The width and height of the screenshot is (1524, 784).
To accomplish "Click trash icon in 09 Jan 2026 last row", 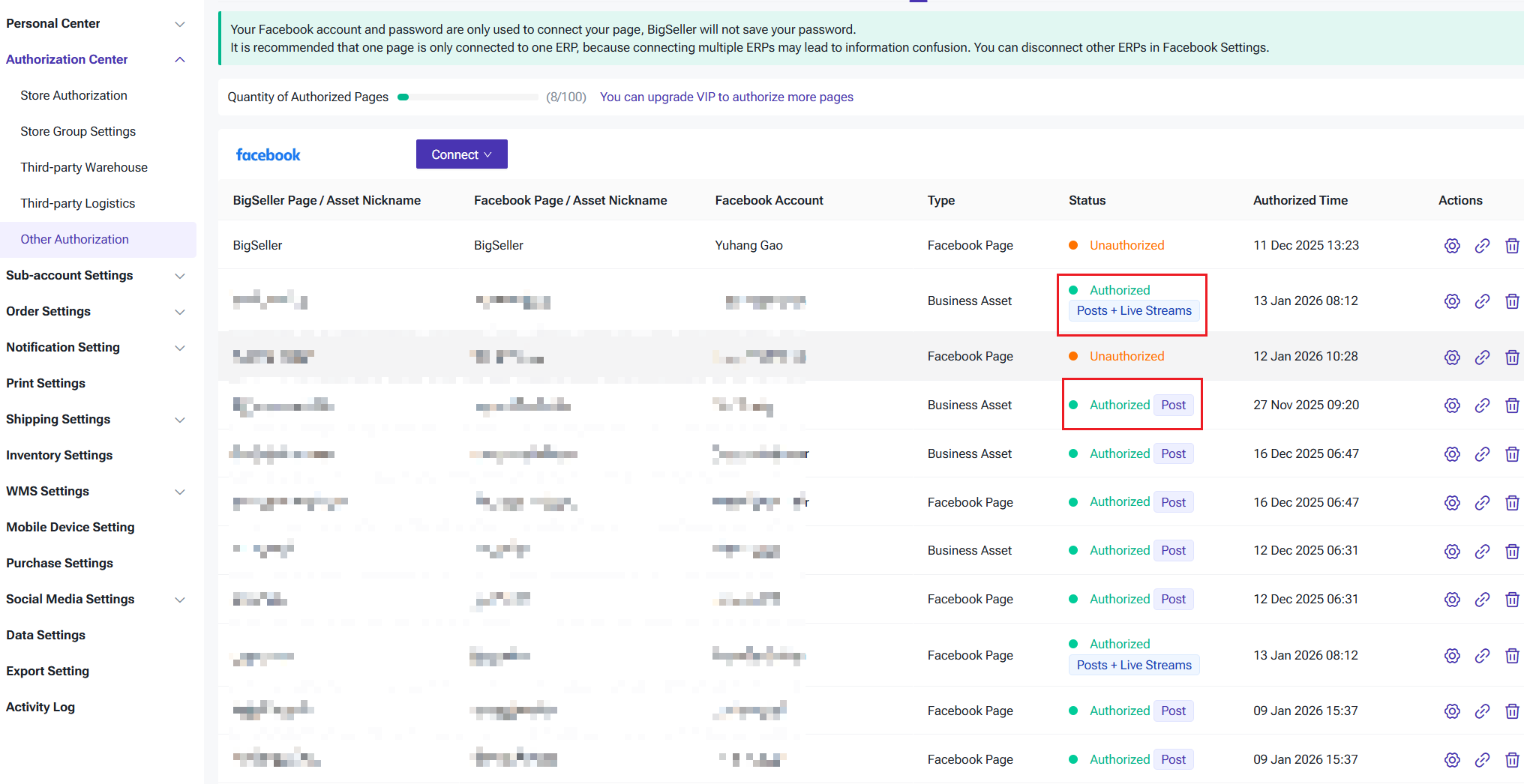I will pos(1512,760).
